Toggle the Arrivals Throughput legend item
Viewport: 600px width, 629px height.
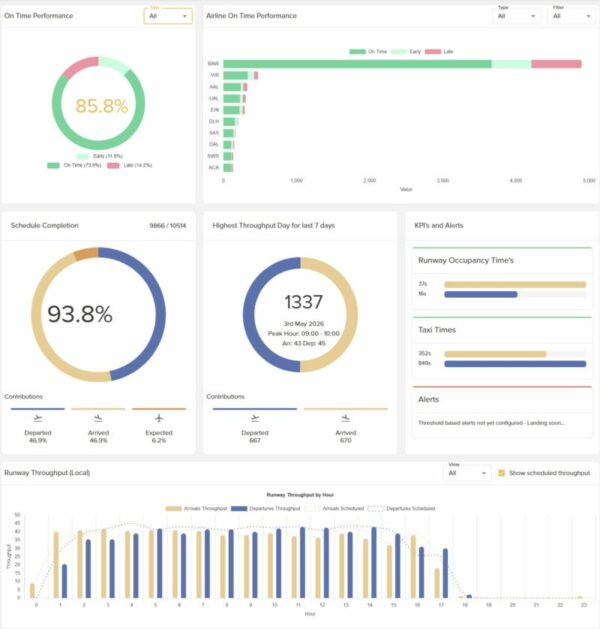coord(197,508)
